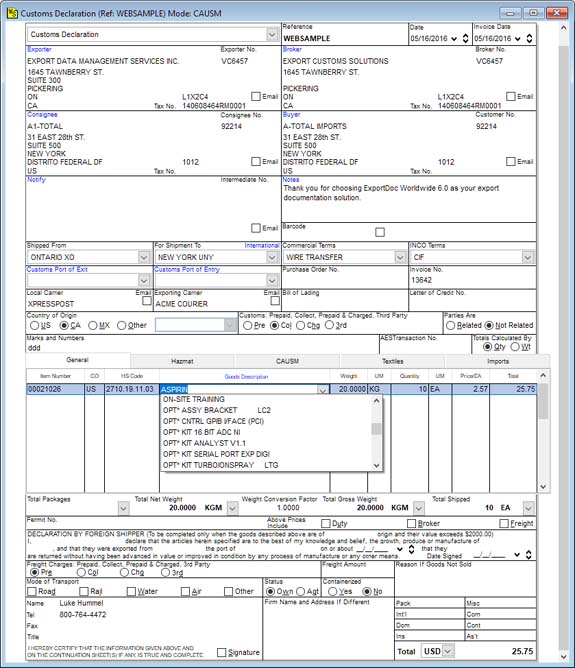Switch to the Textiles tab
The height and width of the screenshot is (668, 575).
[392, 361]
